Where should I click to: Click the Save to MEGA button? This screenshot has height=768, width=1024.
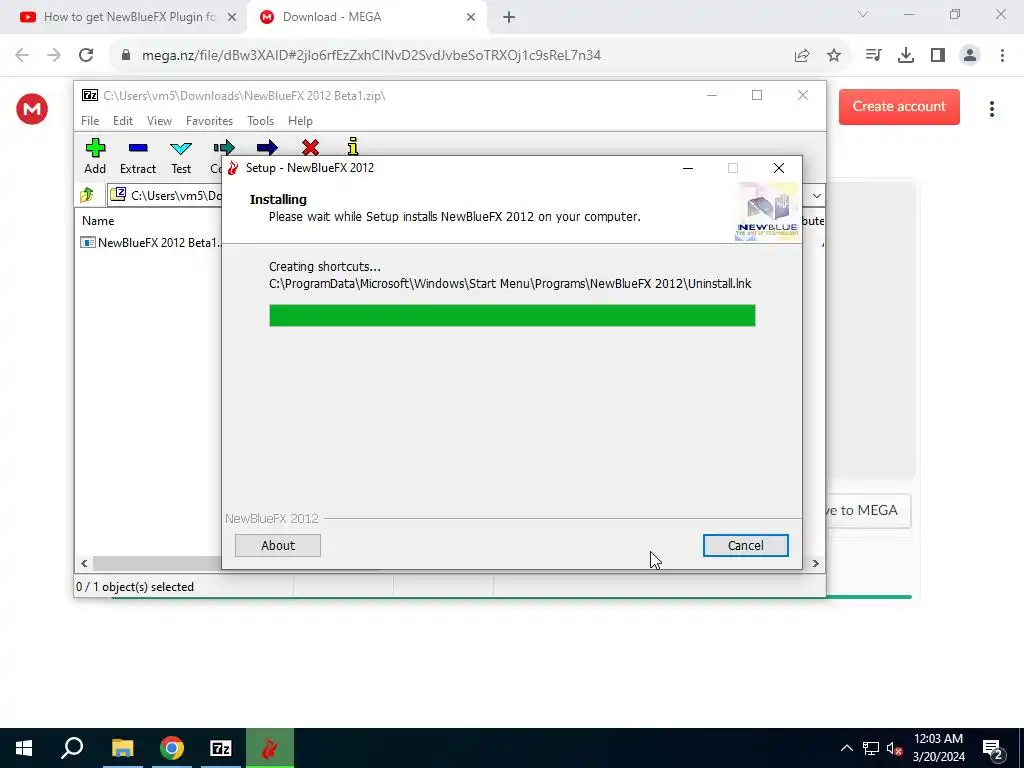(x=869, y=511)
